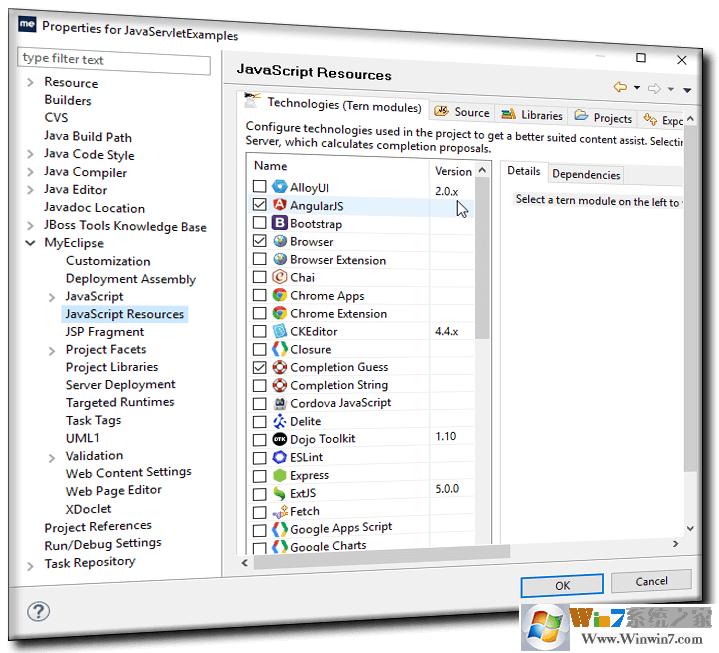Click the Express module icon
Screen dimensions: 719x653
280,475
